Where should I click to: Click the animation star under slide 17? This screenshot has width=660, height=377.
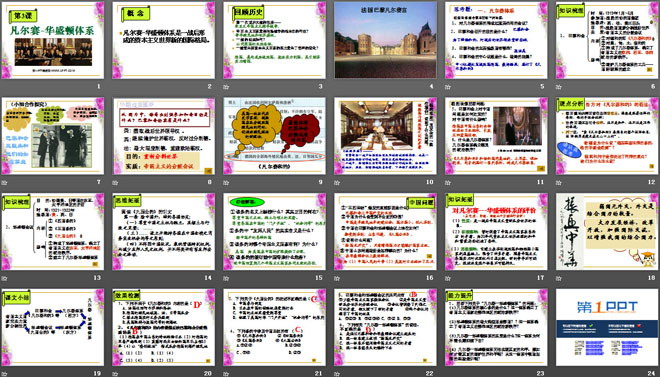click(x=448, y=278)
